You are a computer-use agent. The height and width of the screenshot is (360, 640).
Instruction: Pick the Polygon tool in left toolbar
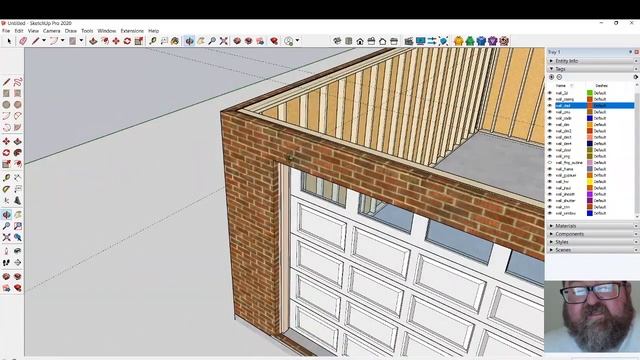click(x=18, y=105)
